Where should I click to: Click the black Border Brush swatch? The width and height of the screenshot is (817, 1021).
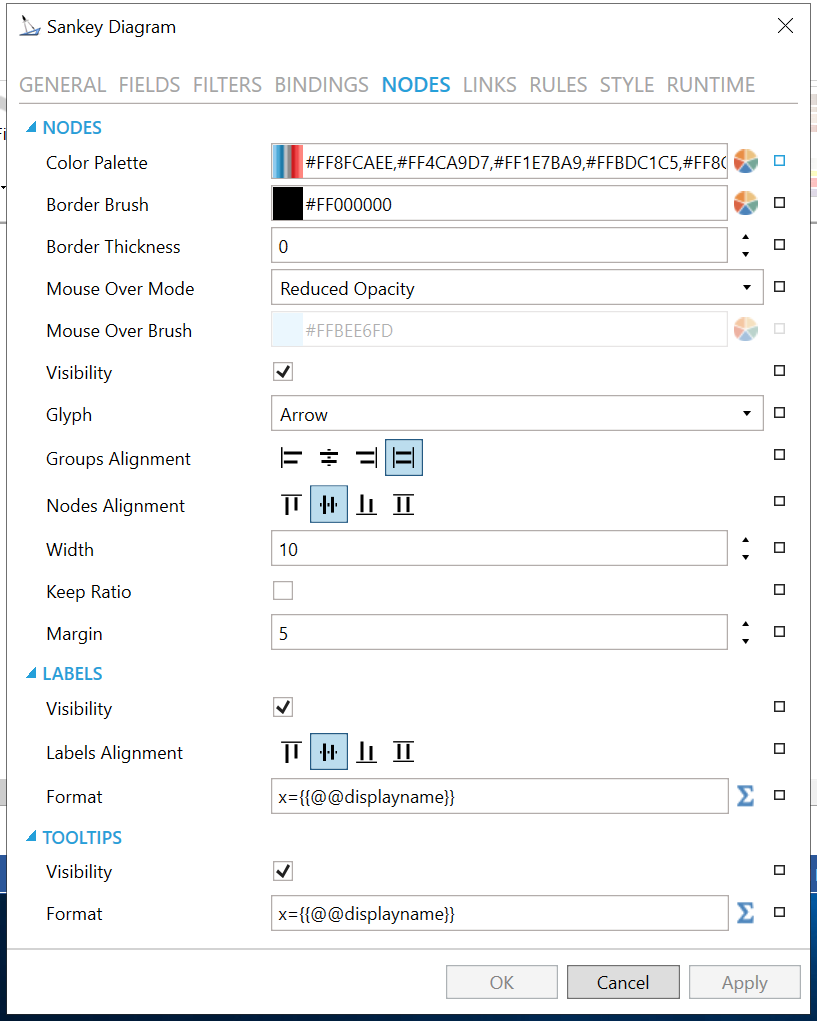tap(288, 204)
